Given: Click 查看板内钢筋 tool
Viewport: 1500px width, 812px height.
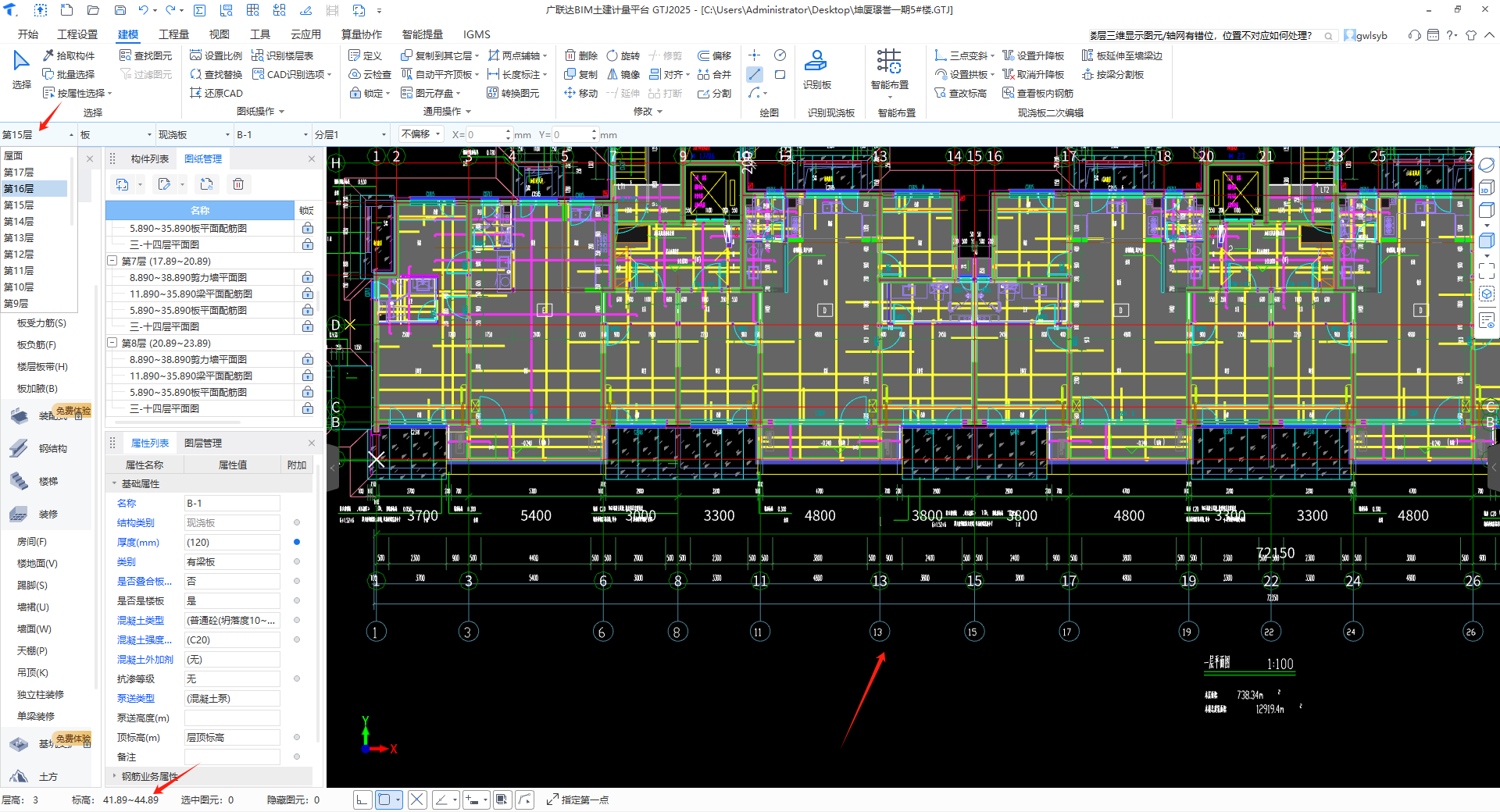Looking at the screenshot, I should 1037,93.
